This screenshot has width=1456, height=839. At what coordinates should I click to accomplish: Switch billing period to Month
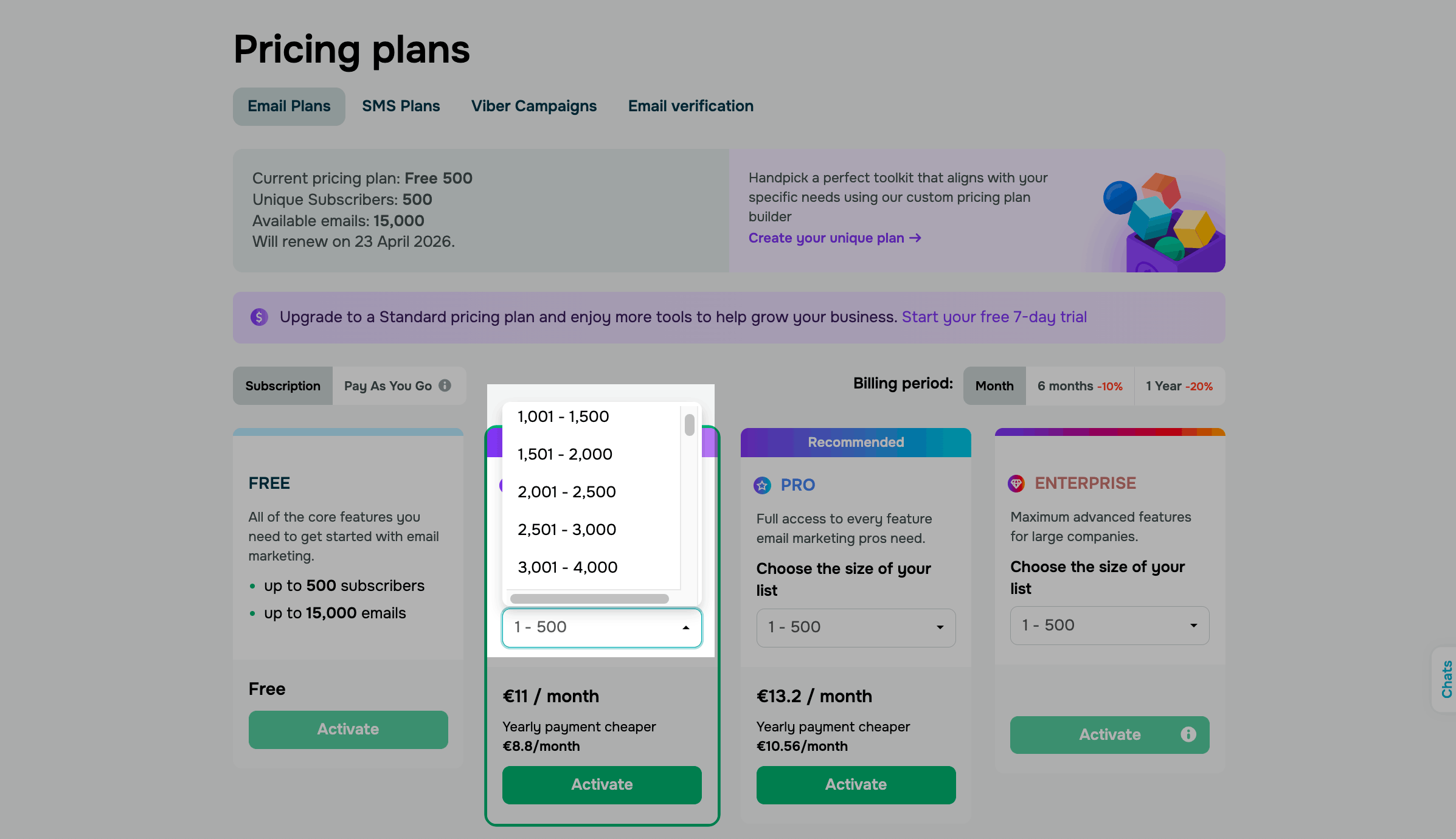[x=994, y=386]
